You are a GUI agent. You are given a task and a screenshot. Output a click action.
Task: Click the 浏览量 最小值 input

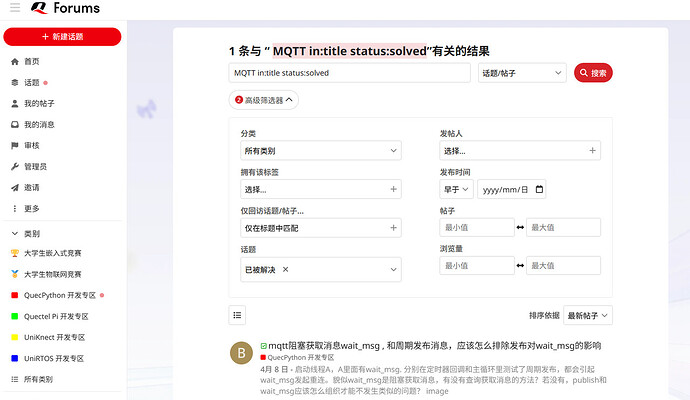[477, 266]
